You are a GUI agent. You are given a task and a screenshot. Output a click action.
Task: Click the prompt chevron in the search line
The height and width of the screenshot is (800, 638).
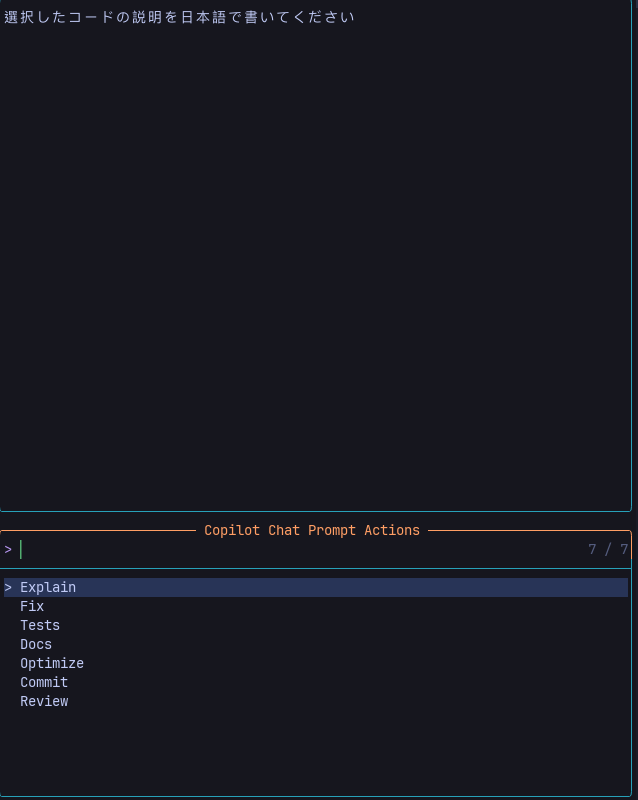pyautogui.click(x=8, y=550)
